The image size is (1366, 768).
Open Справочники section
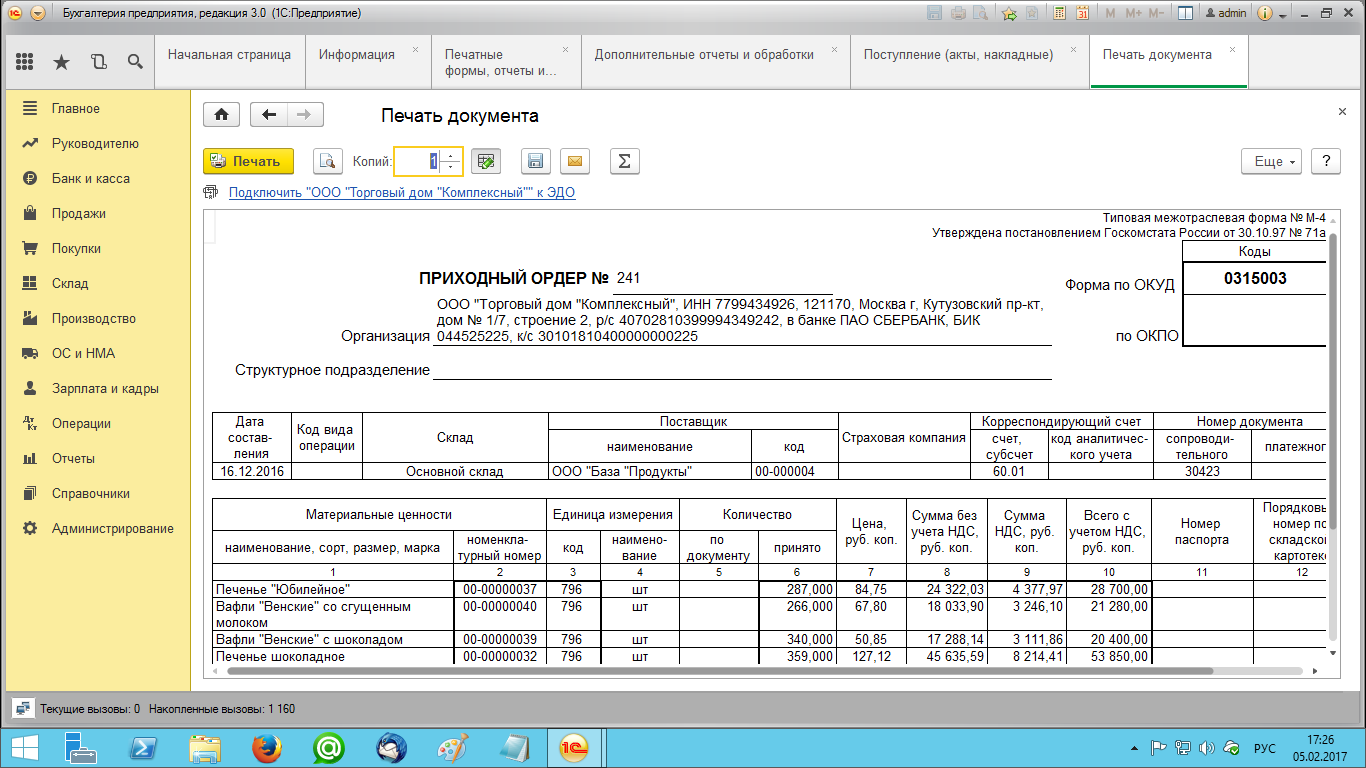click(x=98, y=493)
